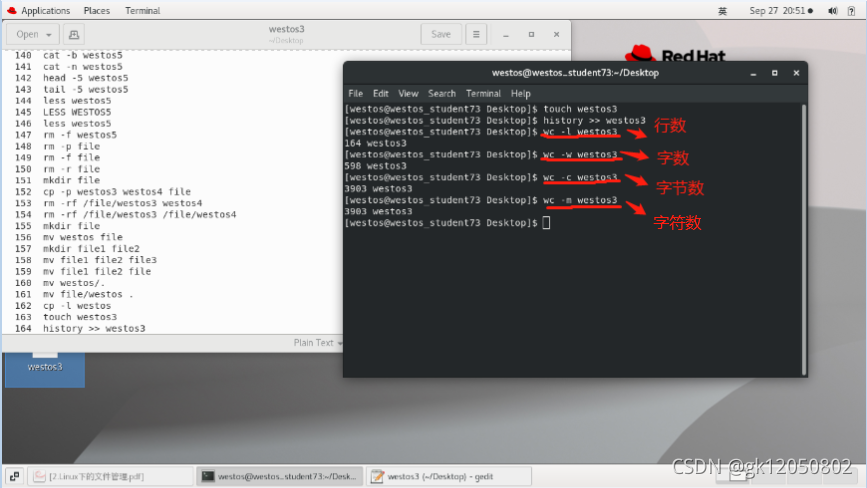
Task: Click the Red Hat logo beside Applications
Action: coord(12,11)
